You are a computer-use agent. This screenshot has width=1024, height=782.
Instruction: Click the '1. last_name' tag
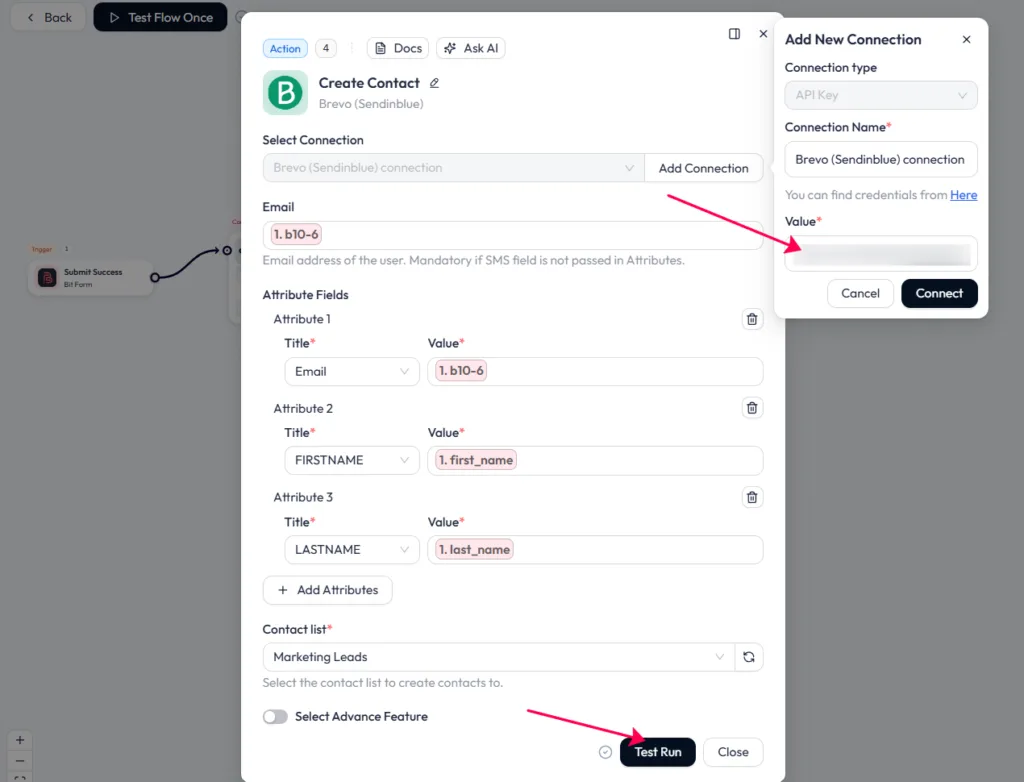[474, 550]
